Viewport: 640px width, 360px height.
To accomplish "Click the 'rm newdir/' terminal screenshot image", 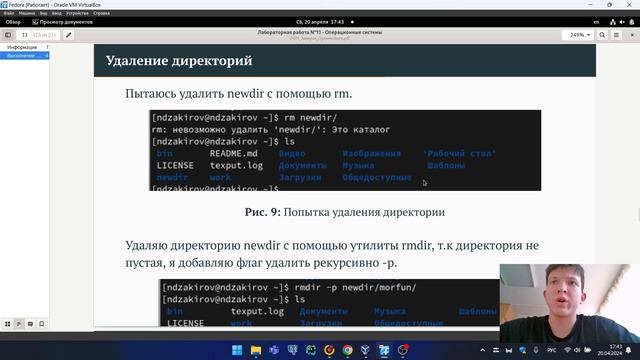I will click(x=345, y=150).
